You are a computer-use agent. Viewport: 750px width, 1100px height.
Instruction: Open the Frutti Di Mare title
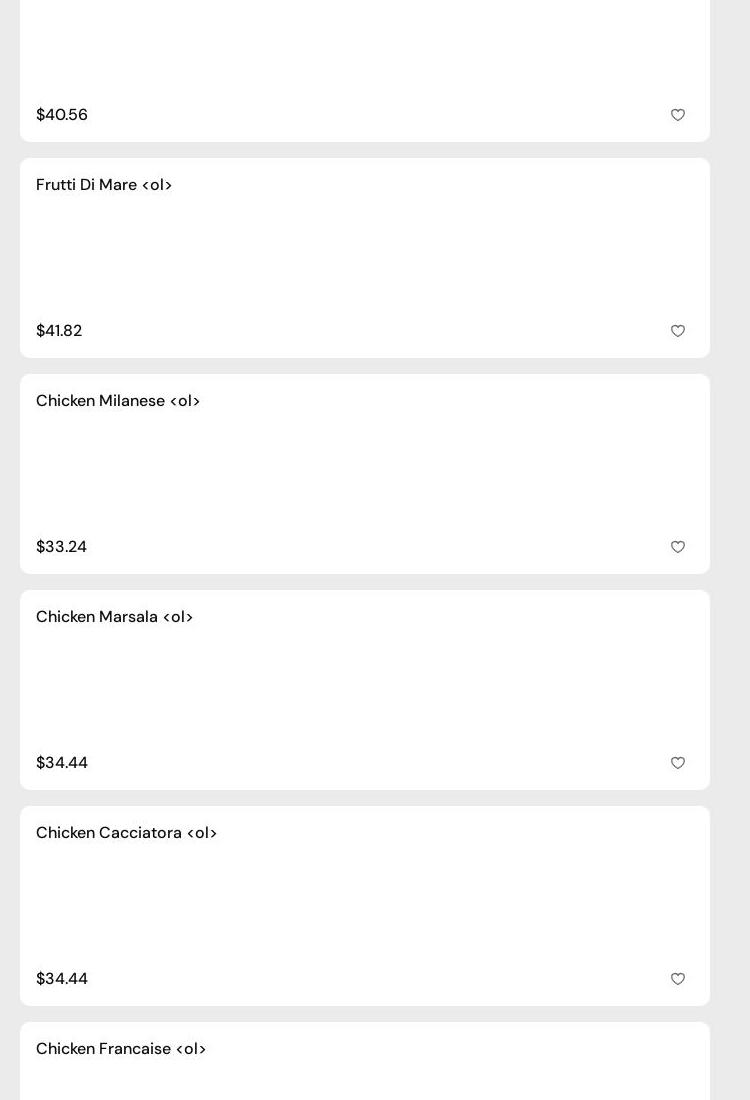click(104, 185)
